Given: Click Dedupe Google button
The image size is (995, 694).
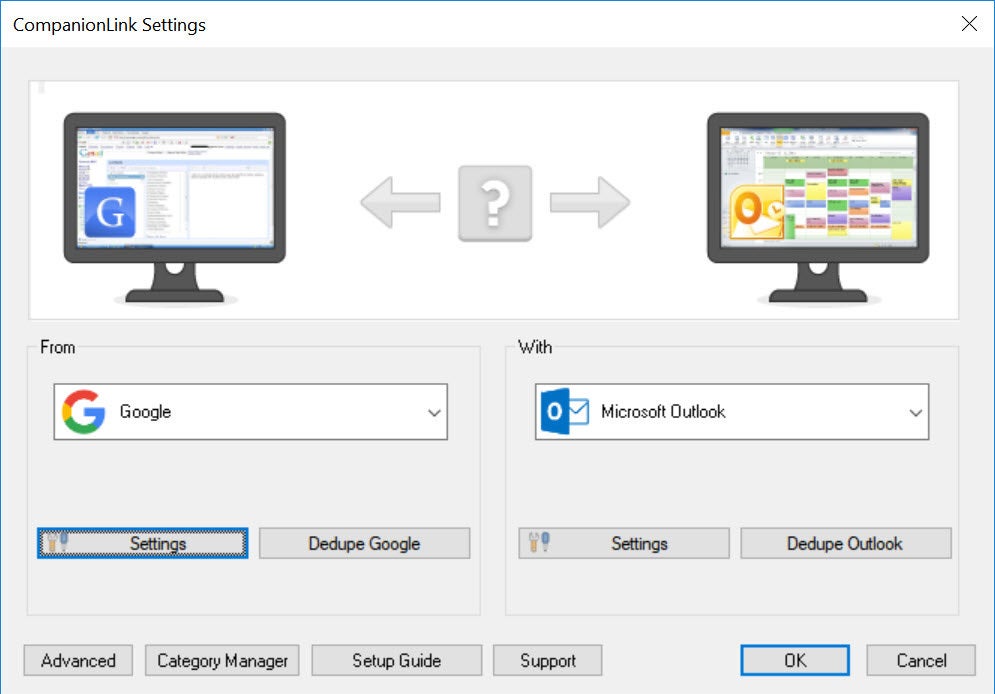Looking at the screenshot, I should click(364, 543).
